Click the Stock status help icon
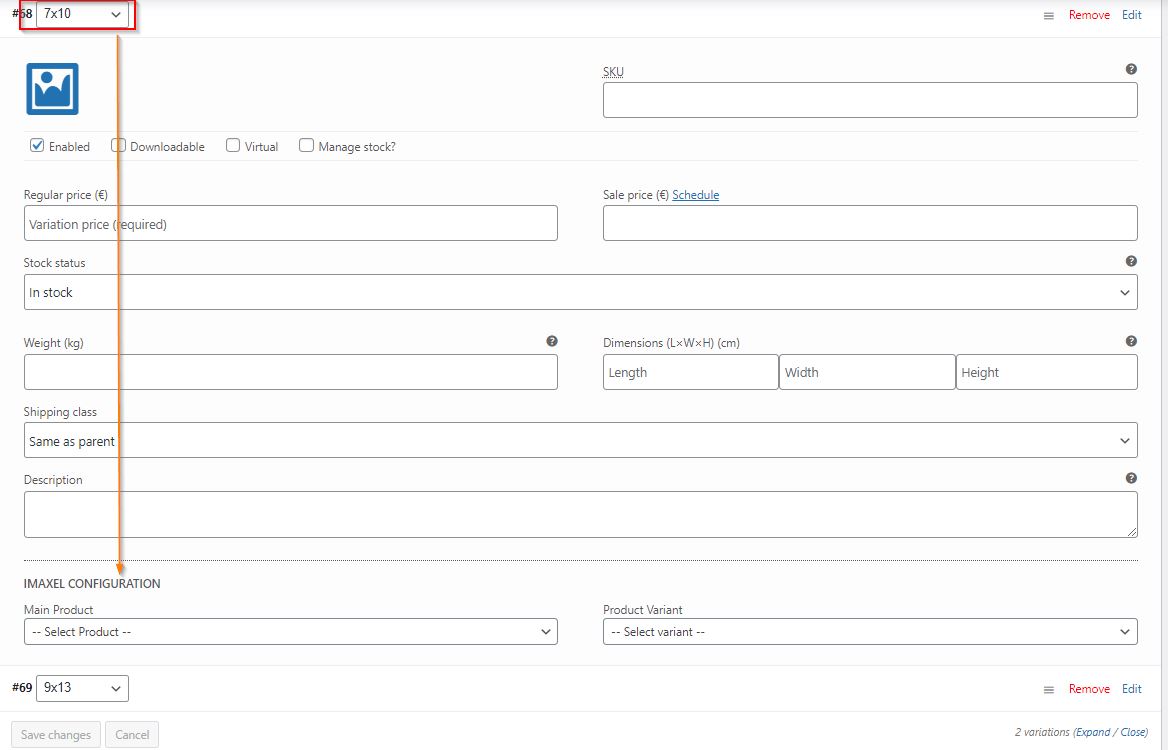The image size is (1168, 750). 1131,261
